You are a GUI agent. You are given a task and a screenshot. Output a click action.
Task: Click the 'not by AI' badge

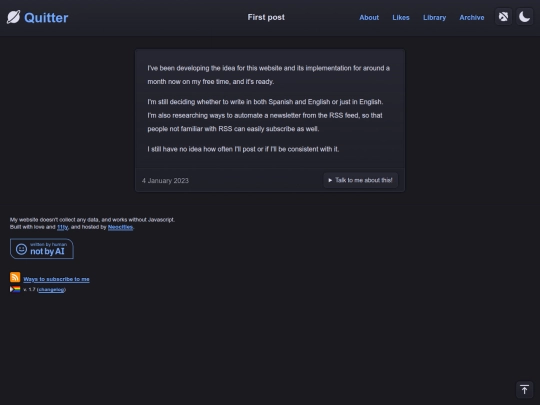click(x=42, y=249)
